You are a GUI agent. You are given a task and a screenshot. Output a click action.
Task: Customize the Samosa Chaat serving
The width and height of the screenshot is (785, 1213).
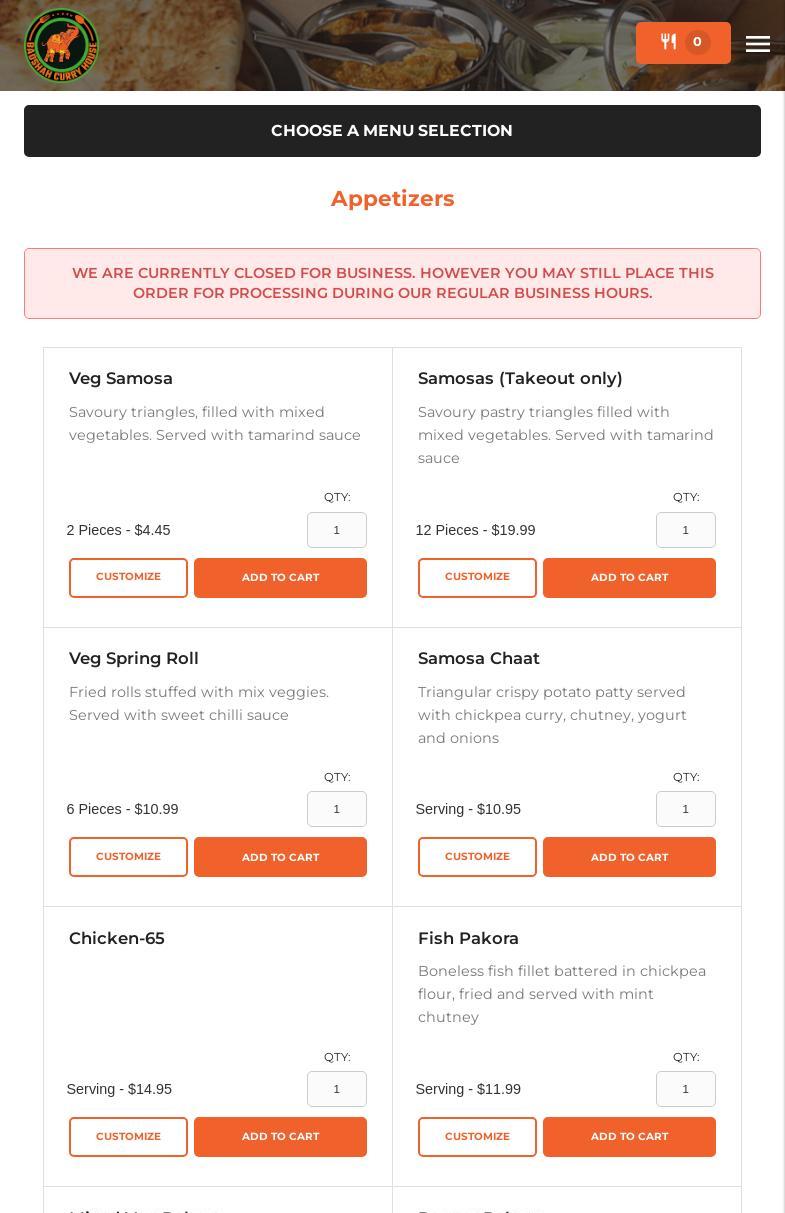pos(477,857)
